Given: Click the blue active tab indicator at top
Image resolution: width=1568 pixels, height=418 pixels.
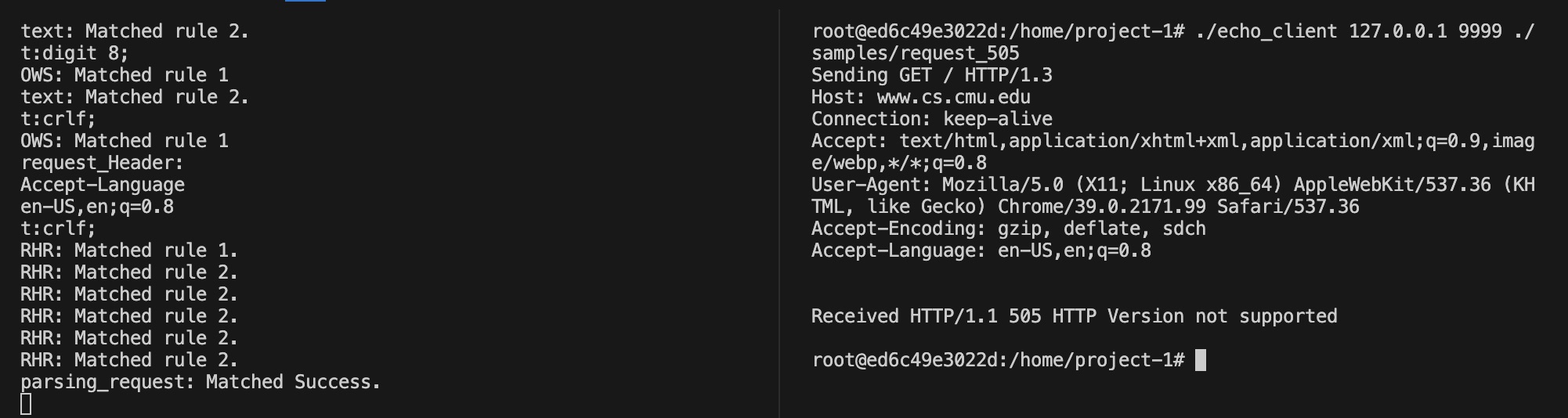Looking at the screenshot, I should (x=305, y=1).
